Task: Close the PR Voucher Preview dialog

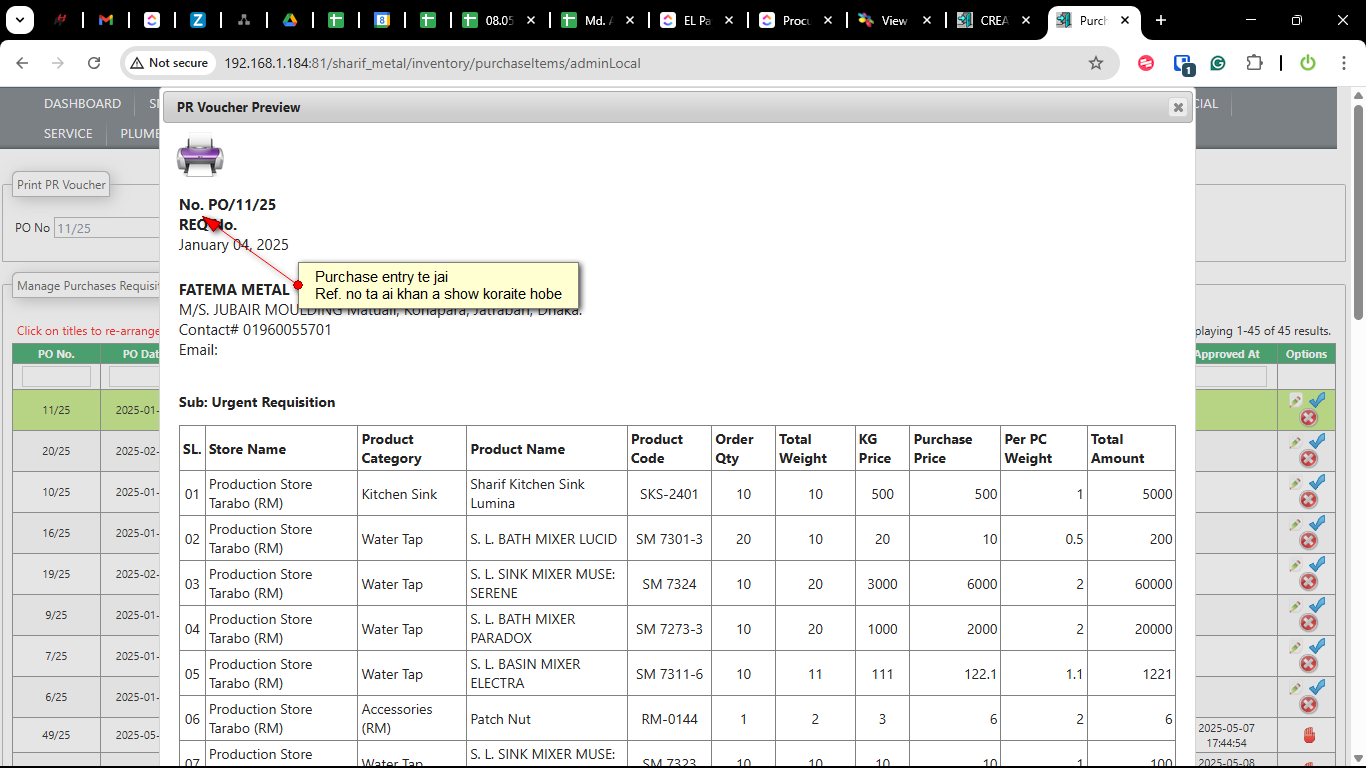Action: 1178,107
